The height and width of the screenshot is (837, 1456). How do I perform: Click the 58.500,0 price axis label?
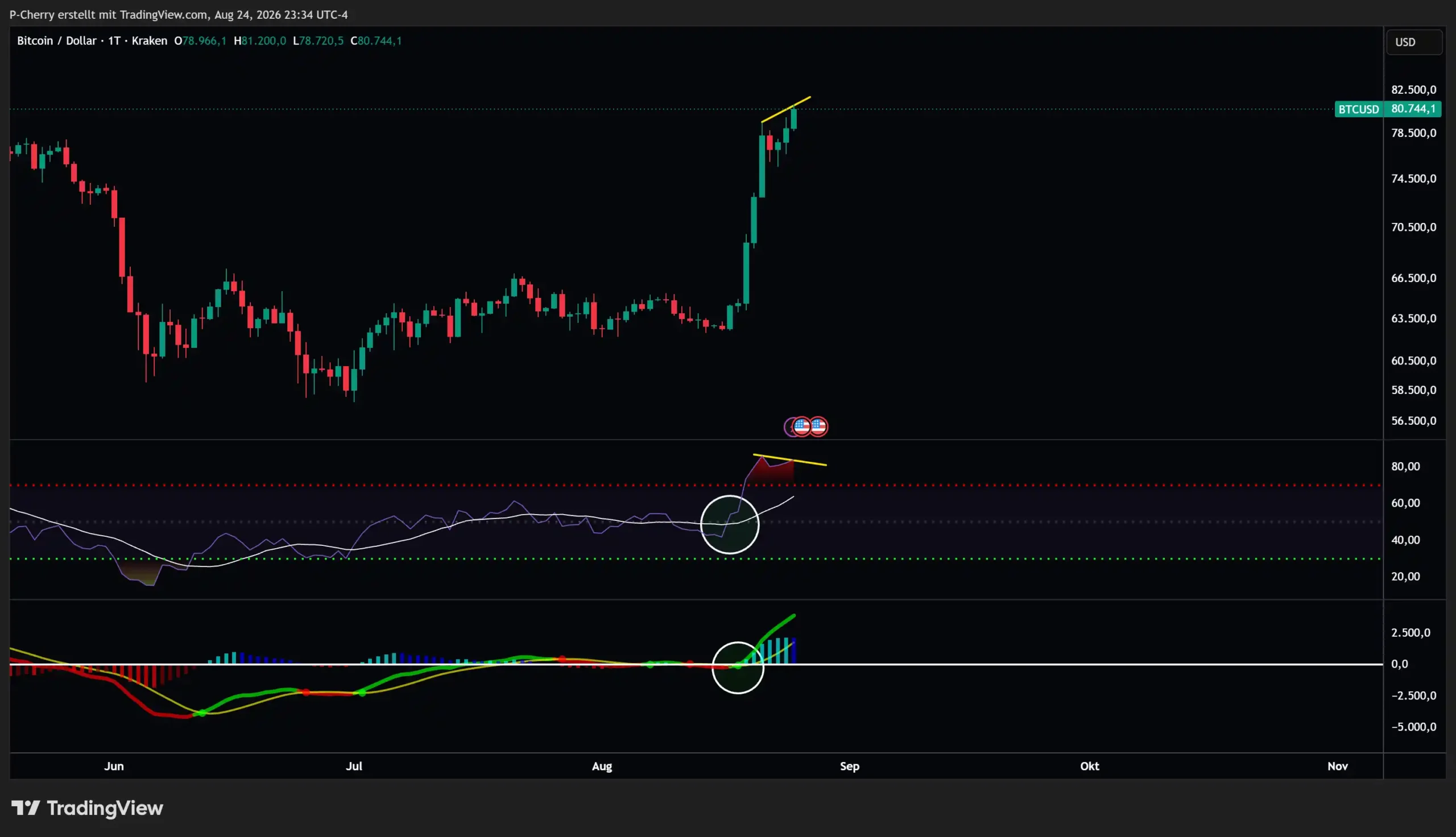pyautogui.click(x=1413, y=390)
